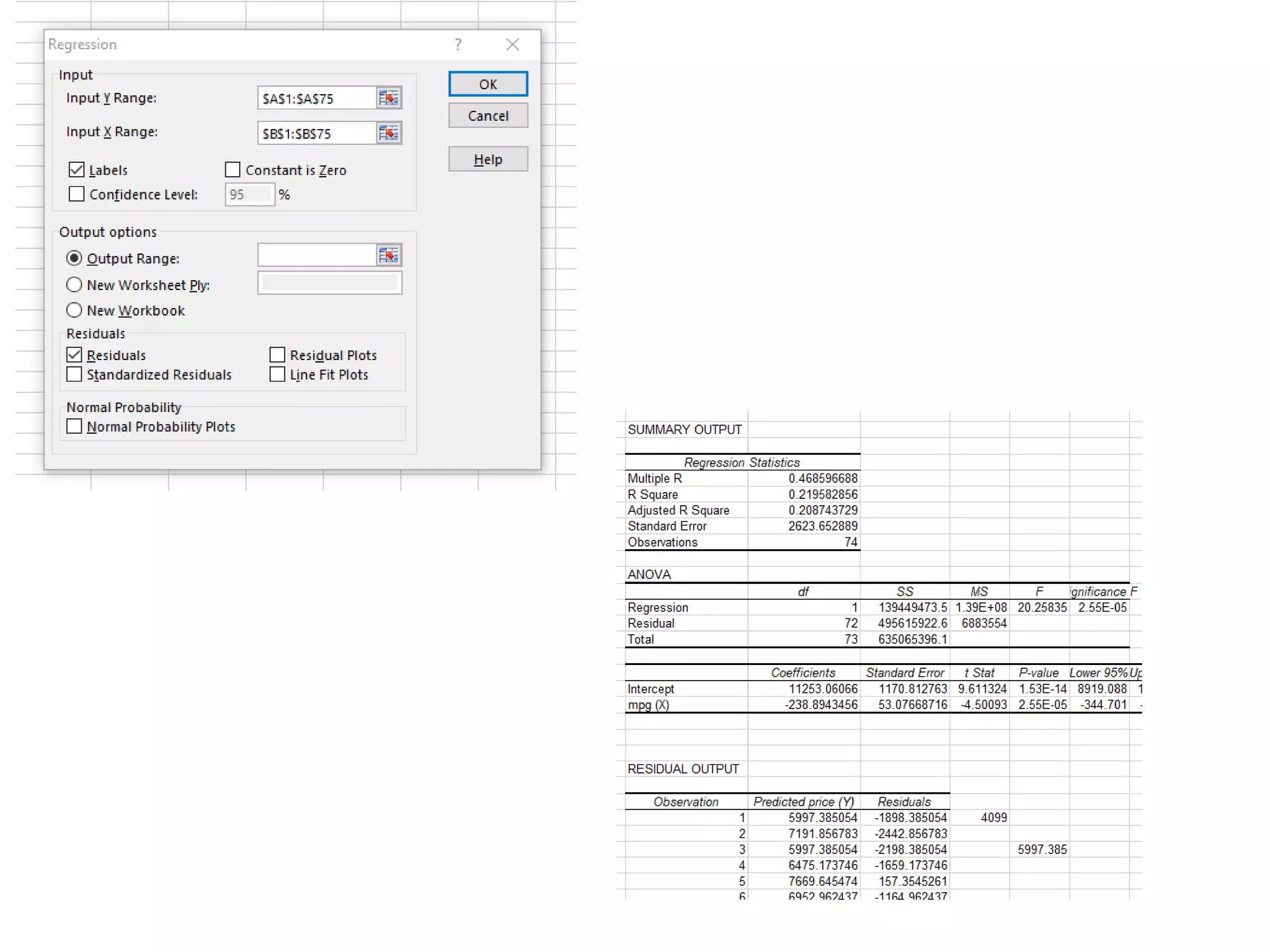Click mpg (X) coefficient -238.8943456
The width and height of the screenshot is (1270, 952).
(804, 705)
